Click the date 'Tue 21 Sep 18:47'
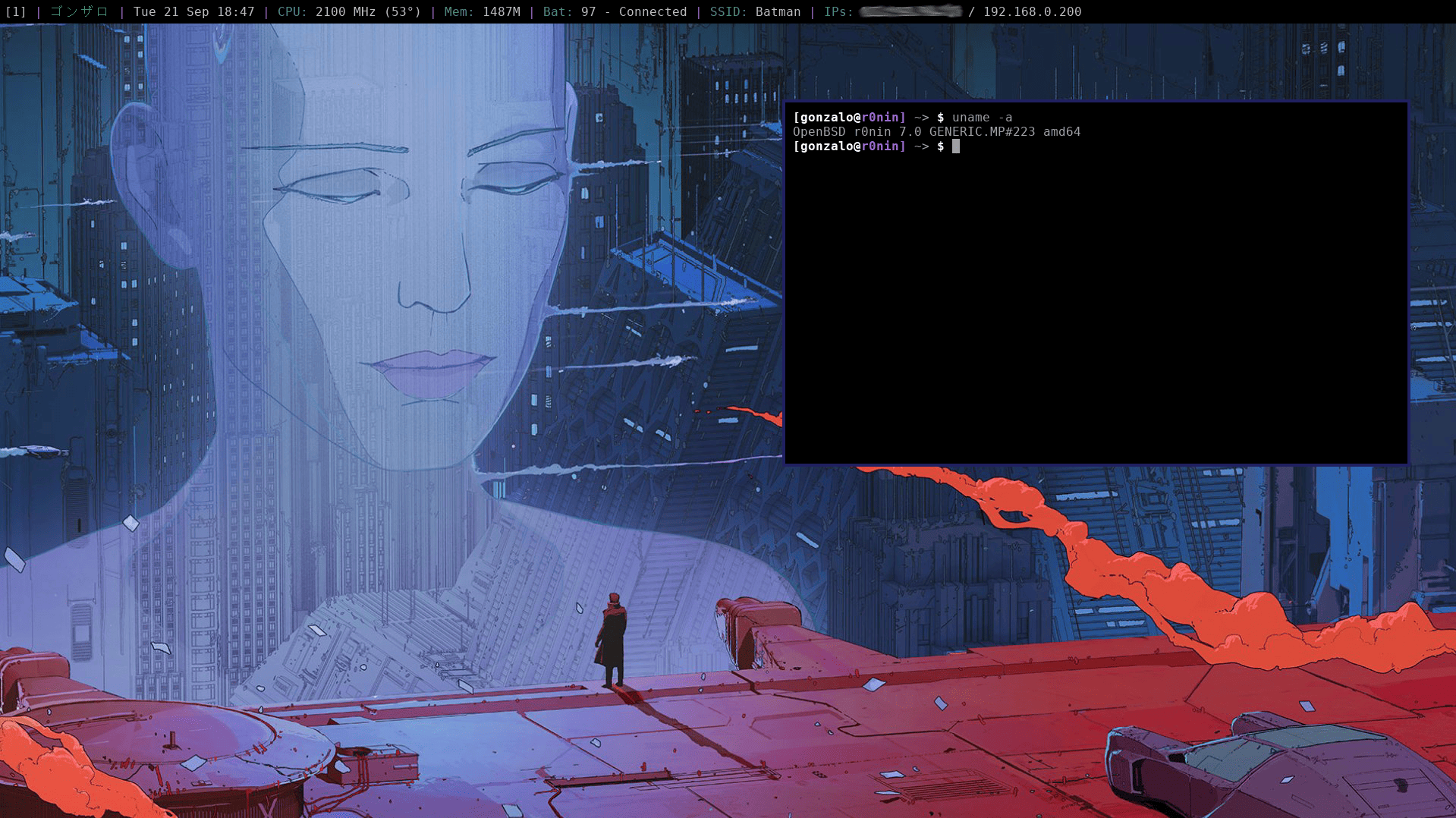Screen dimensions: 1456x818 (x=193, y=11)
